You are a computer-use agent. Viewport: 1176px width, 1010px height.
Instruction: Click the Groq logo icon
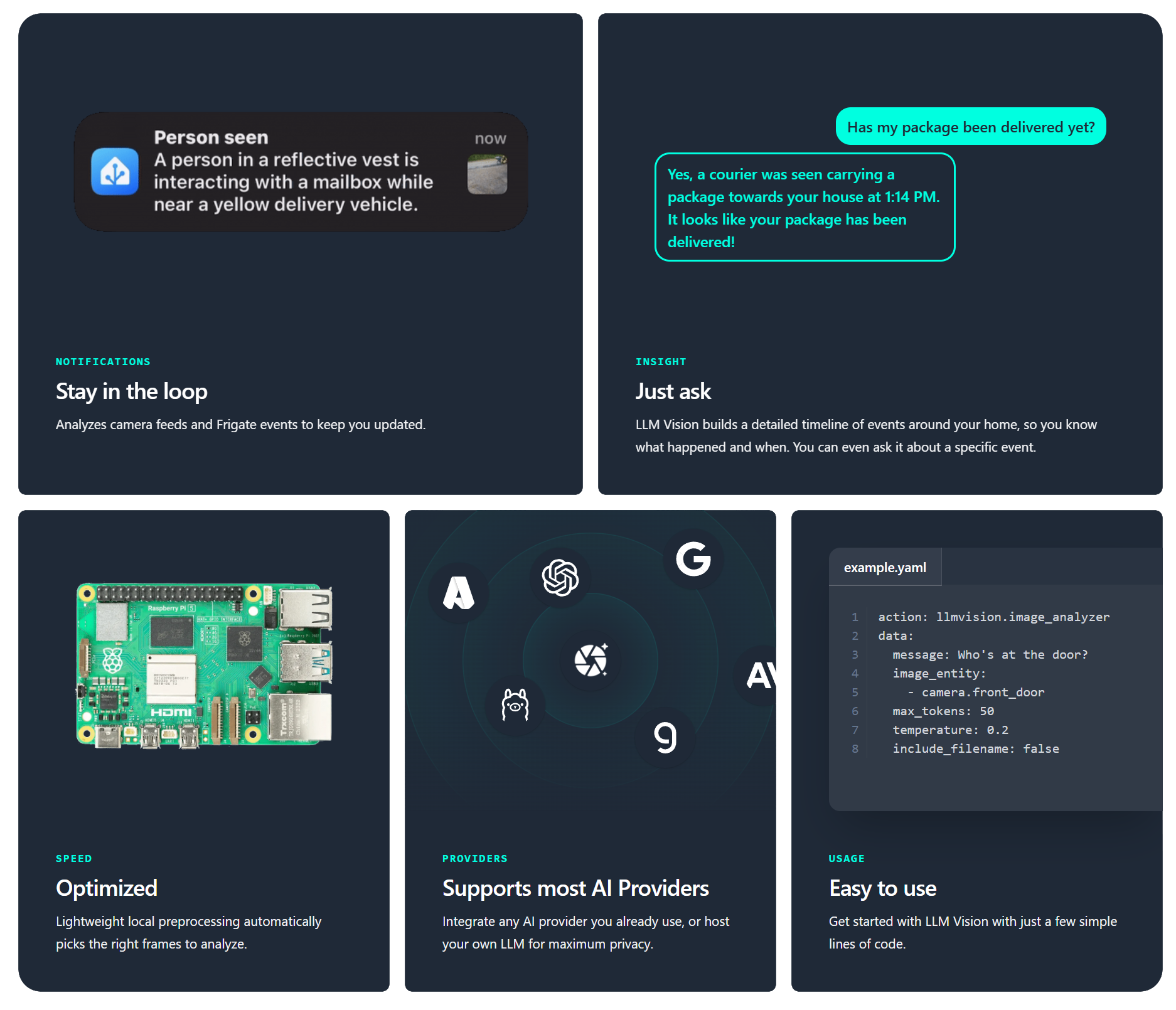[665, 737]
